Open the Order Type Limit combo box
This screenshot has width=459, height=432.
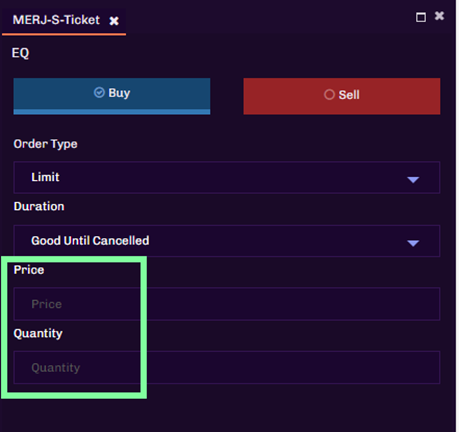227,177
